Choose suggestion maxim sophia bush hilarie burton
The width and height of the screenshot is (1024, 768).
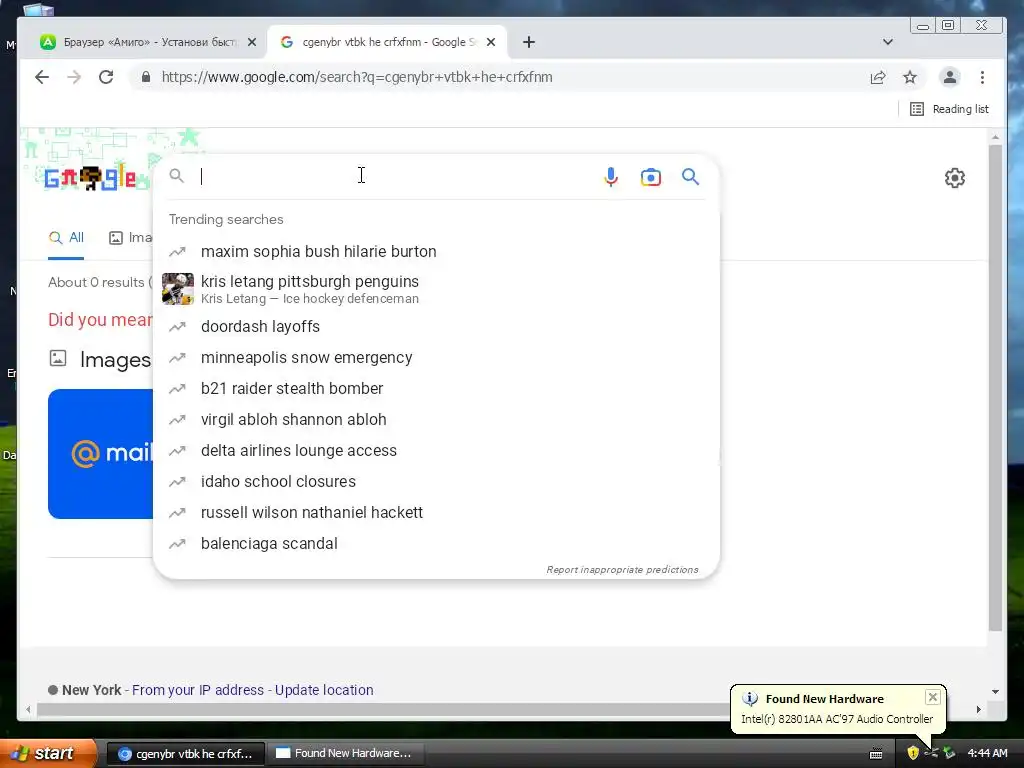click(x=436, y=251)
